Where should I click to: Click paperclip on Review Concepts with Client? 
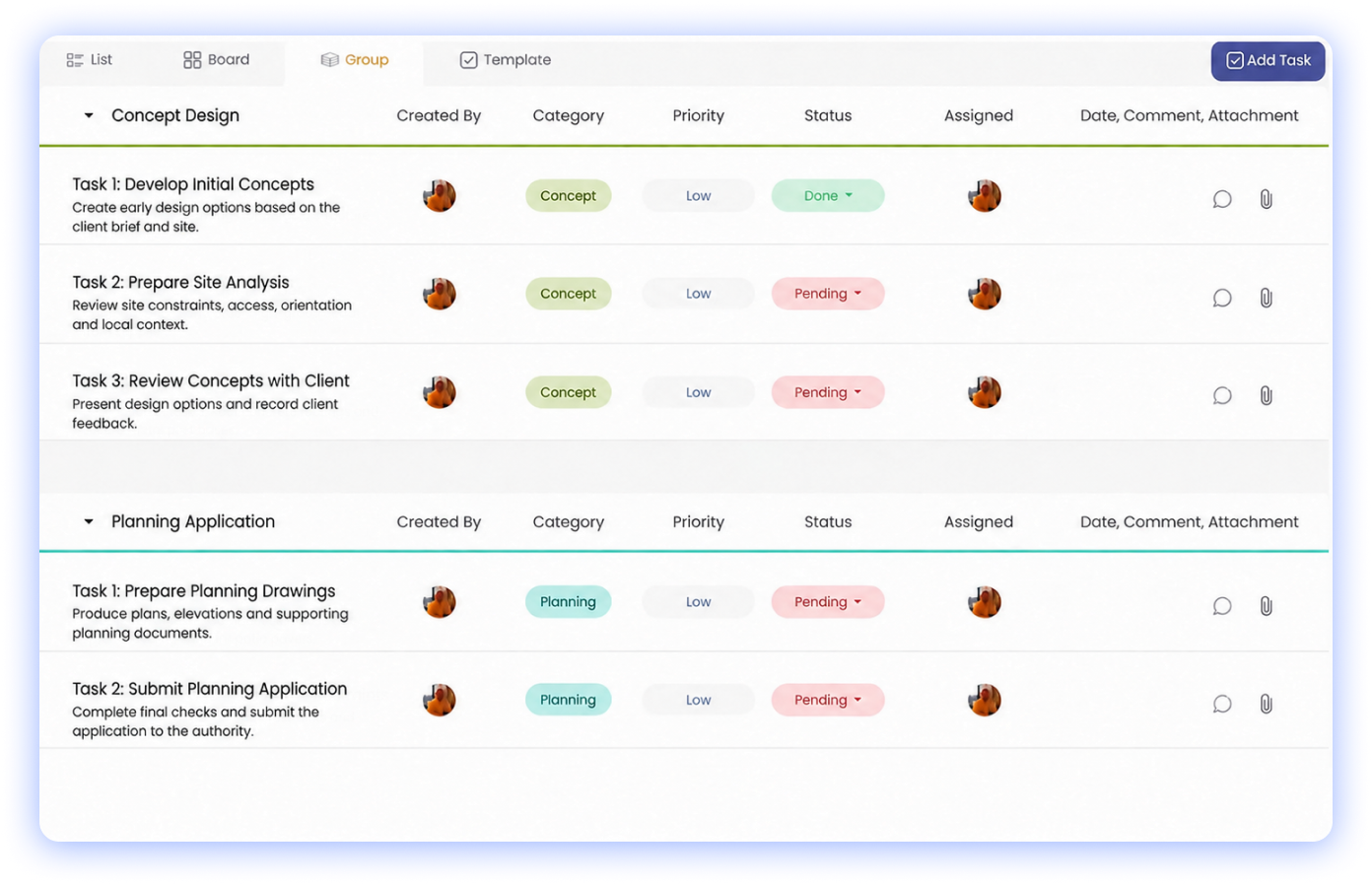1267,395
